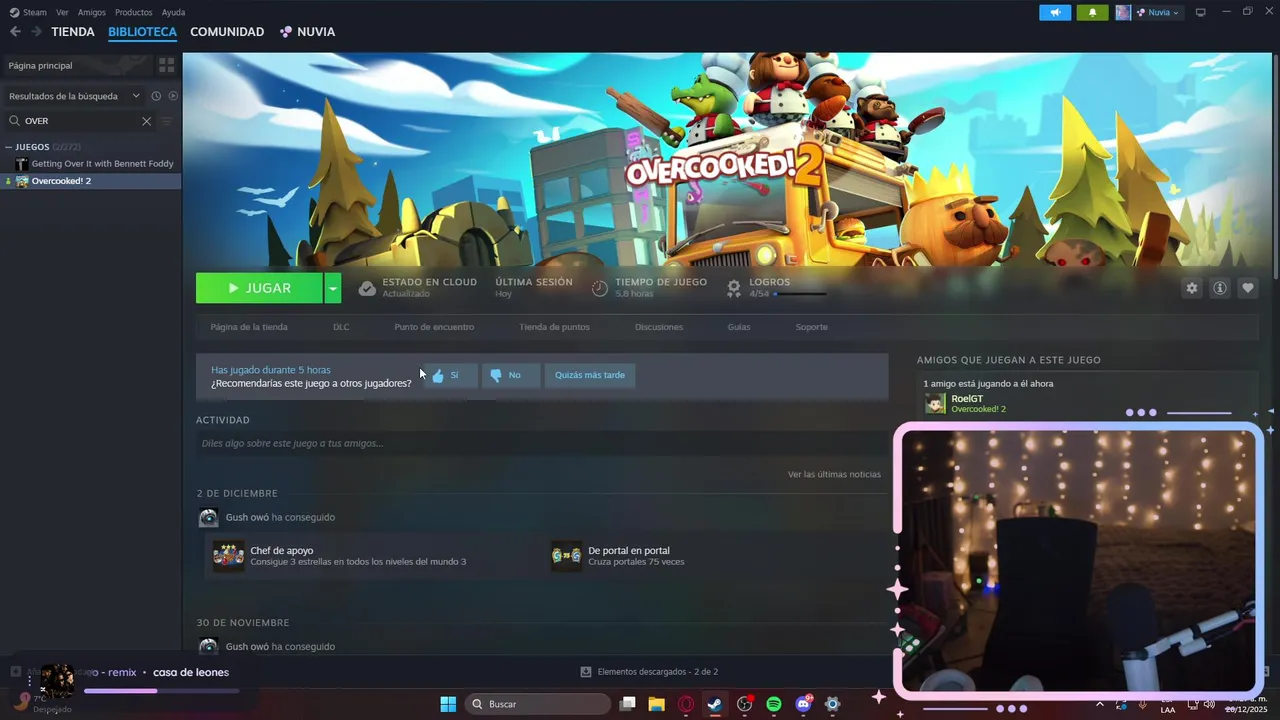Open Discusiones link

[659, 327]
